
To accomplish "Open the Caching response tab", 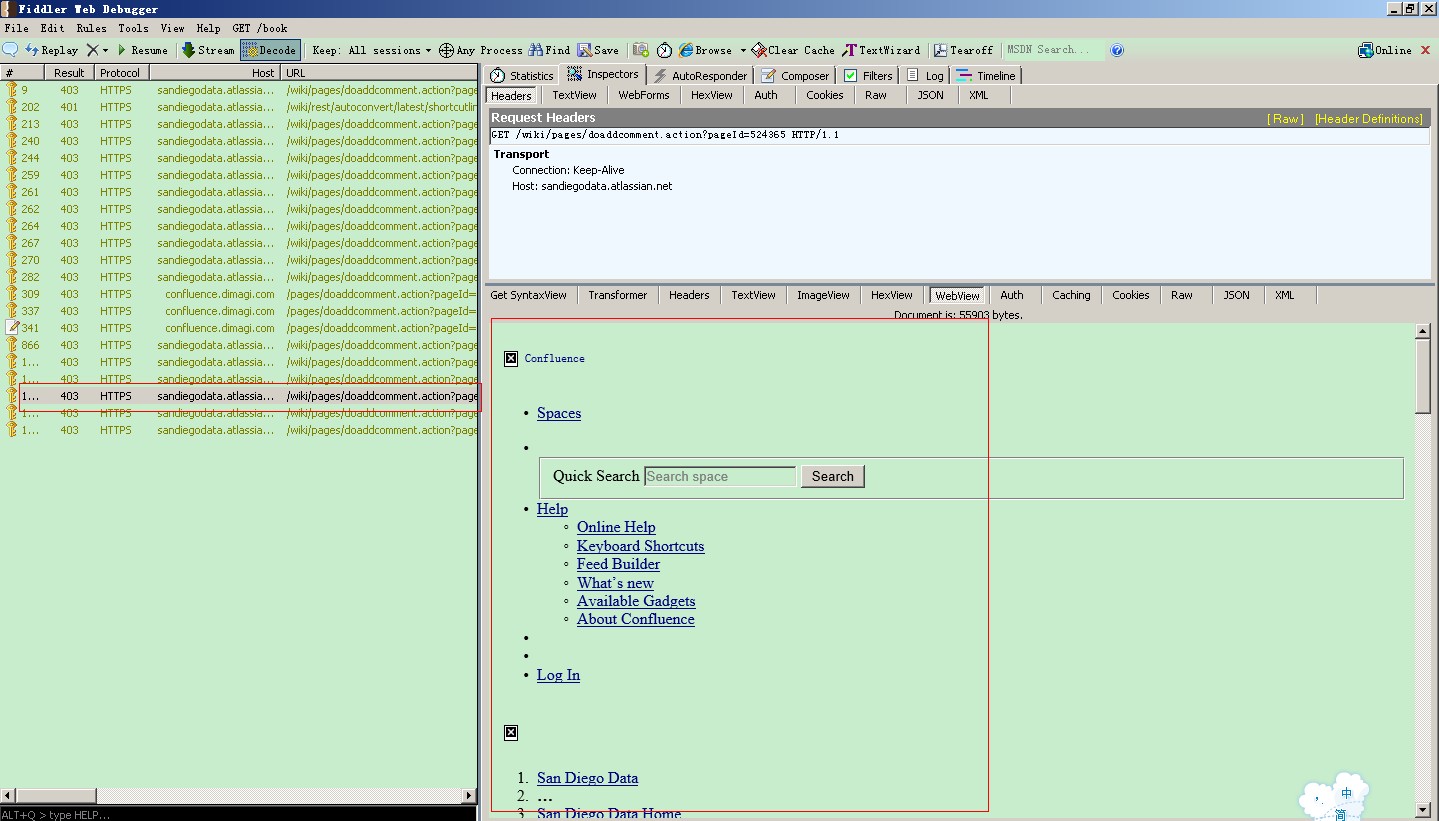I will coord(1071,295).
